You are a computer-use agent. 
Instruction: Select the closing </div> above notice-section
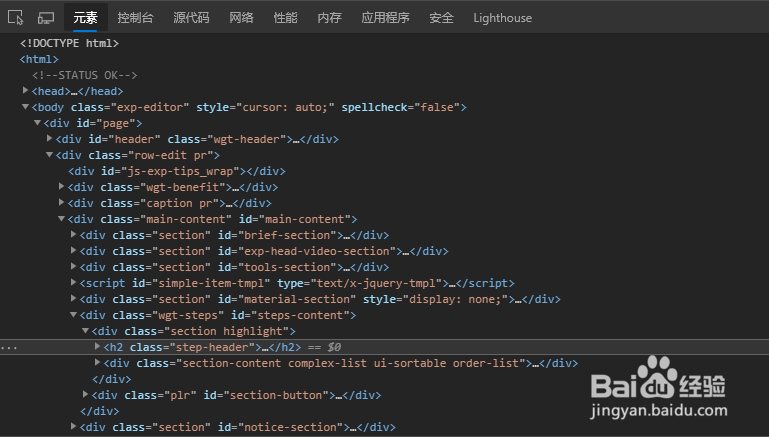(100, 411)
